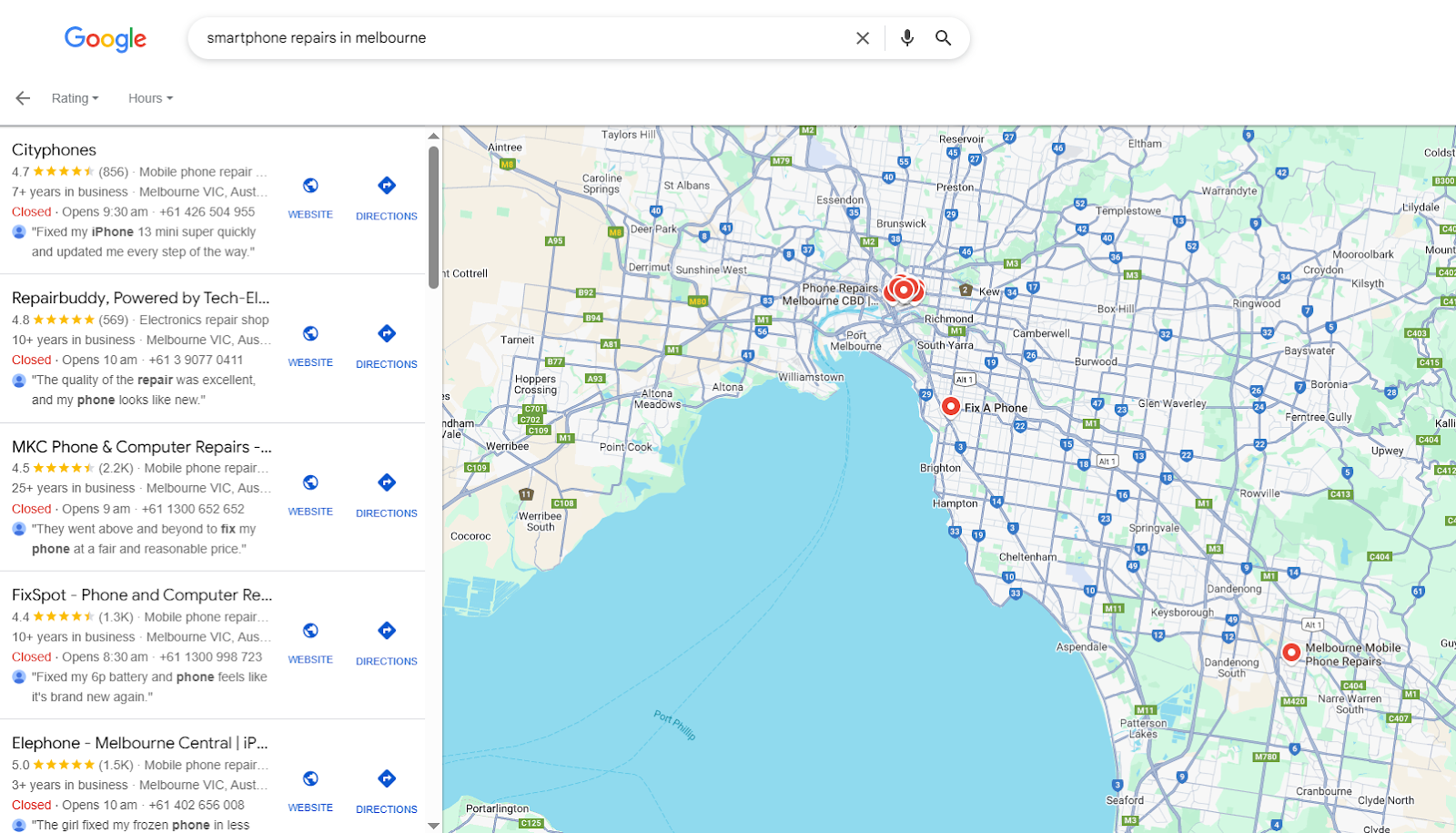Click inside the search input field
1456x833 pixels.
tap(523, 38)
